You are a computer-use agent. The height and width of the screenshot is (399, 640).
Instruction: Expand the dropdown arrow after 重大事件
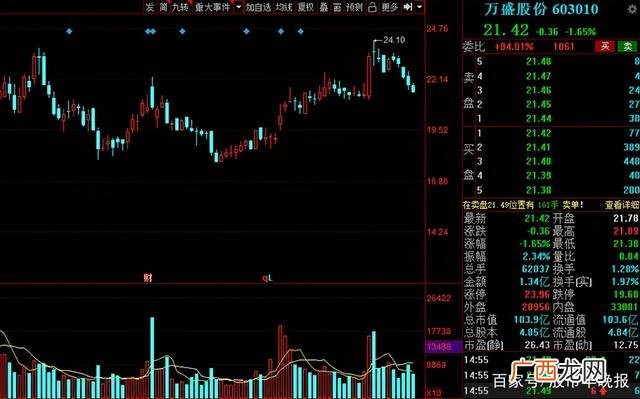[x=238, y=7]
